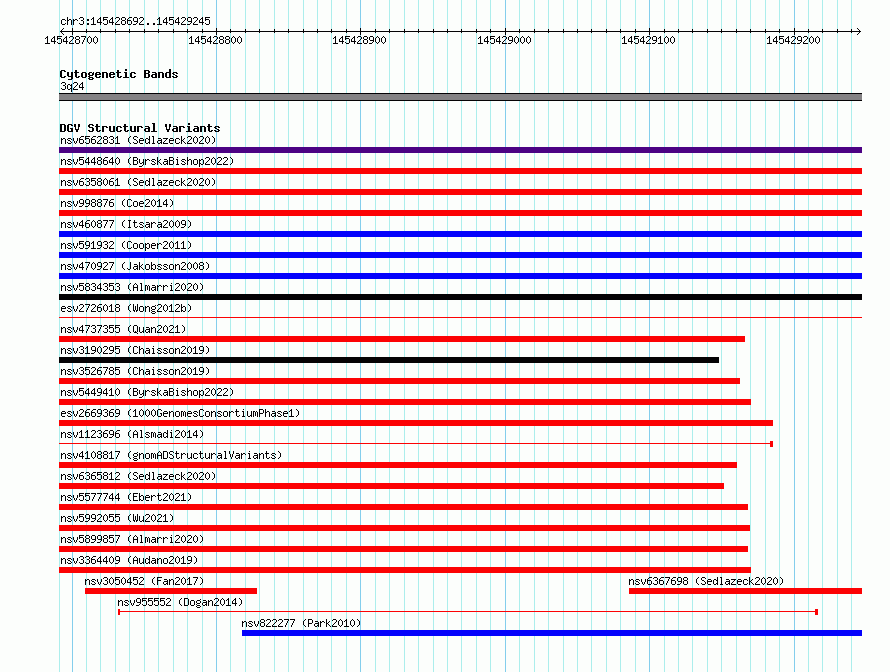
Task: Open first nsv3190295 (Chaisson2019) label
Action: click(x=135, y=350)
